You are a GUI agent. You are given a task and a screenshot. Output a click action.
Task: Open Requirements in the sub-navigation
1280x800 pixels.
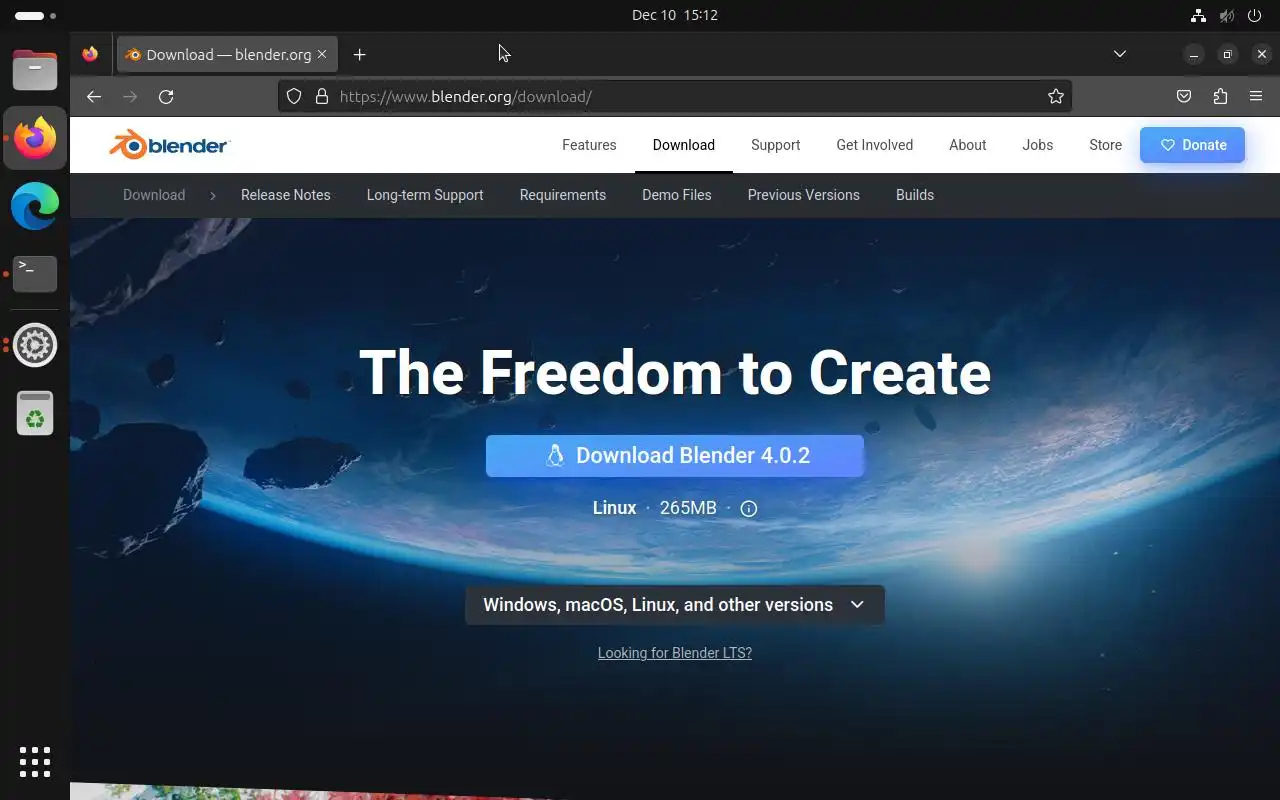click(563, 195)
